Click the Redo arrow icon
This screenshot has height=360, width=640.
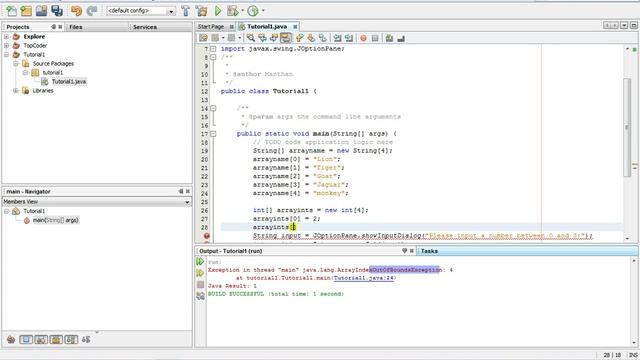(92, 11)
